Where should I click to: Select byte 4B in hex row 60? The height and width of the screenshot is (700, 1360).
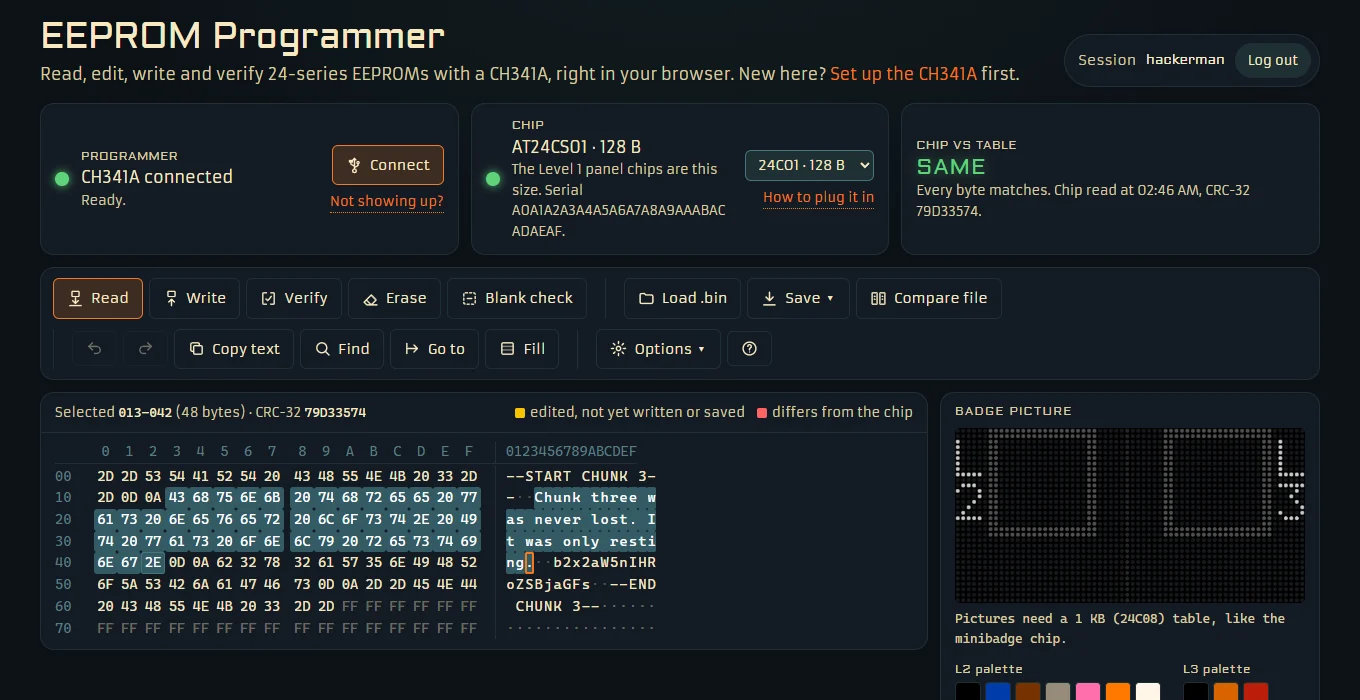tap(225, 606)
